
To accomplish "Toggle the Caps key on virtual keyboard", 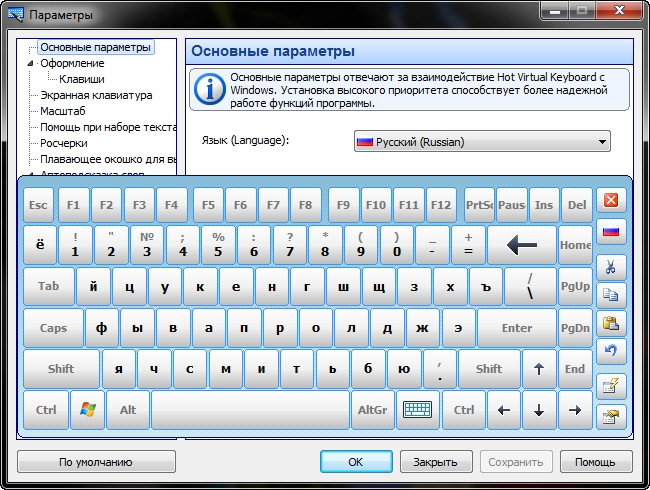I will point(53,328).
